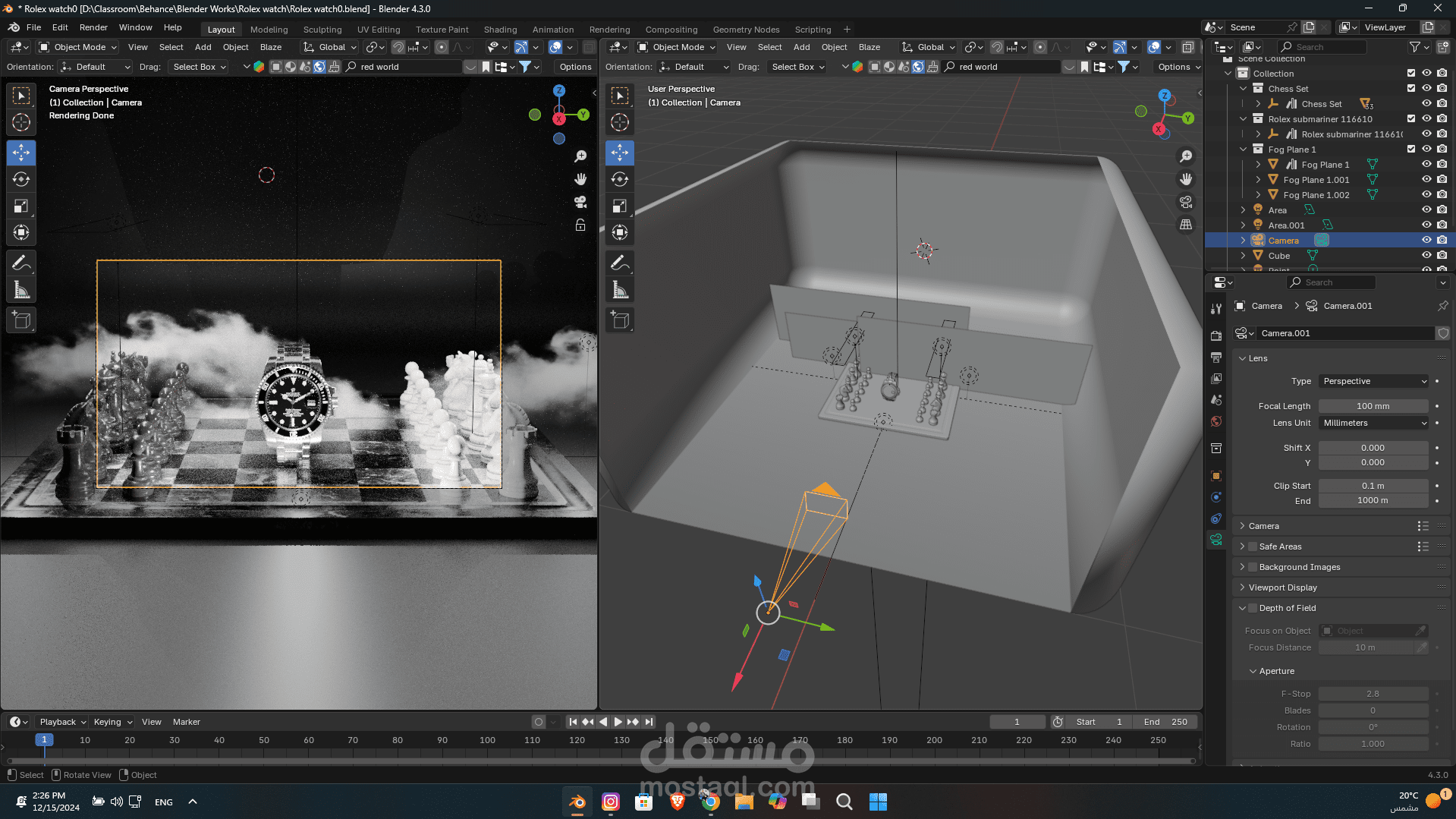Toggle camera view icon in right viewport
Image resolution: width=1456 pixels, height=819 pixels.
[1186, 202]
